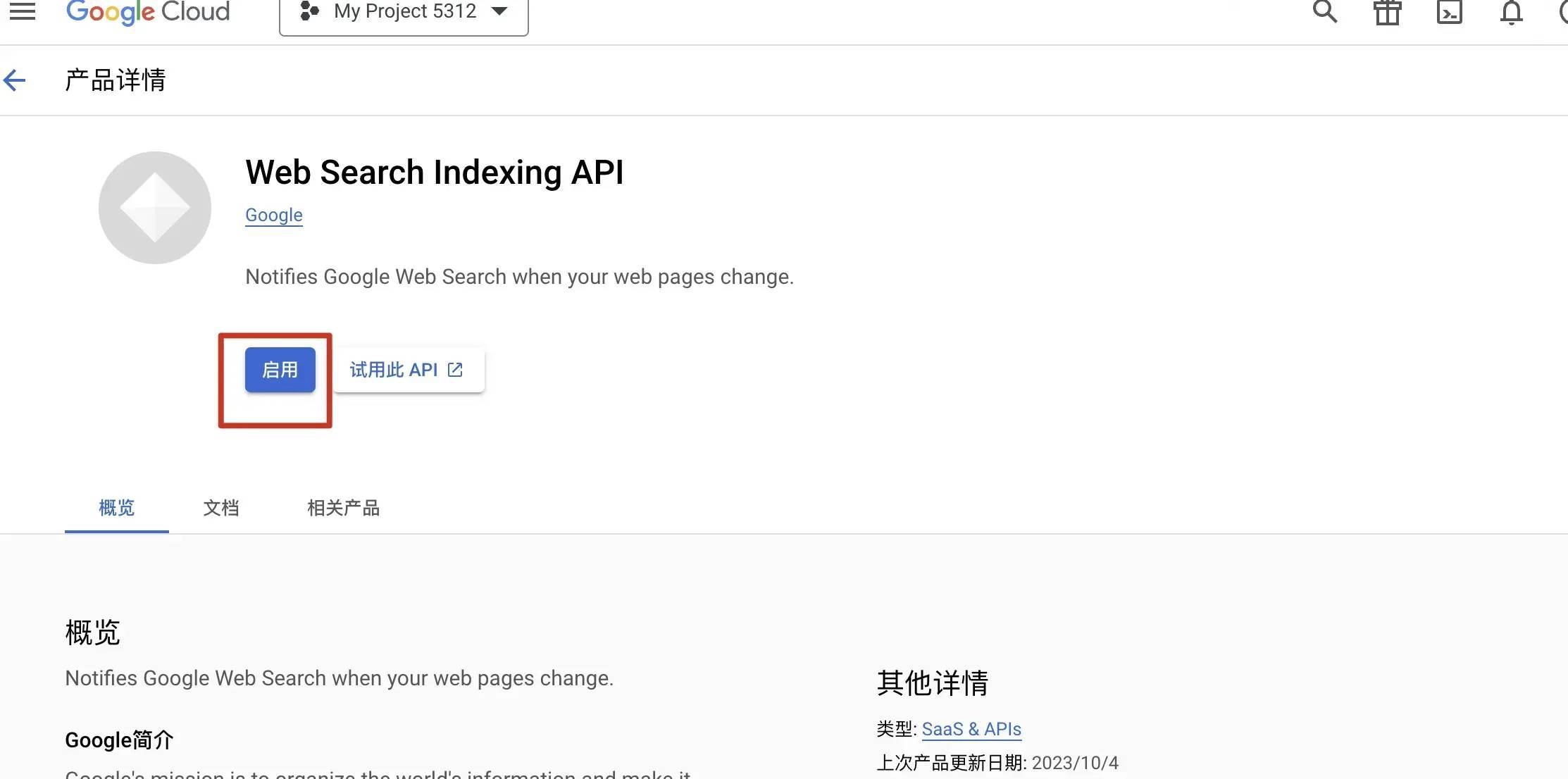Click the Web Search Indexing API logo
Image resolution: width=1568 pixels, height=779 pixels.
point(155,208)
